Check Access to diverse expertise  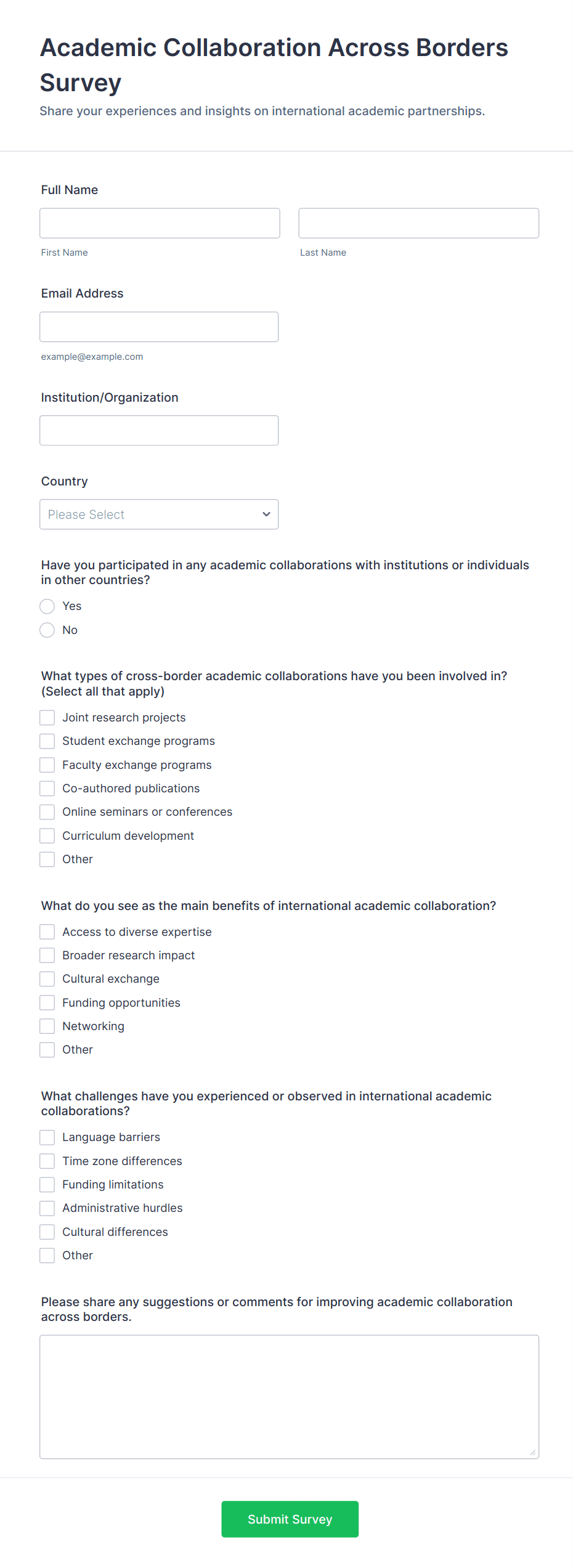(x=47, y=932)
